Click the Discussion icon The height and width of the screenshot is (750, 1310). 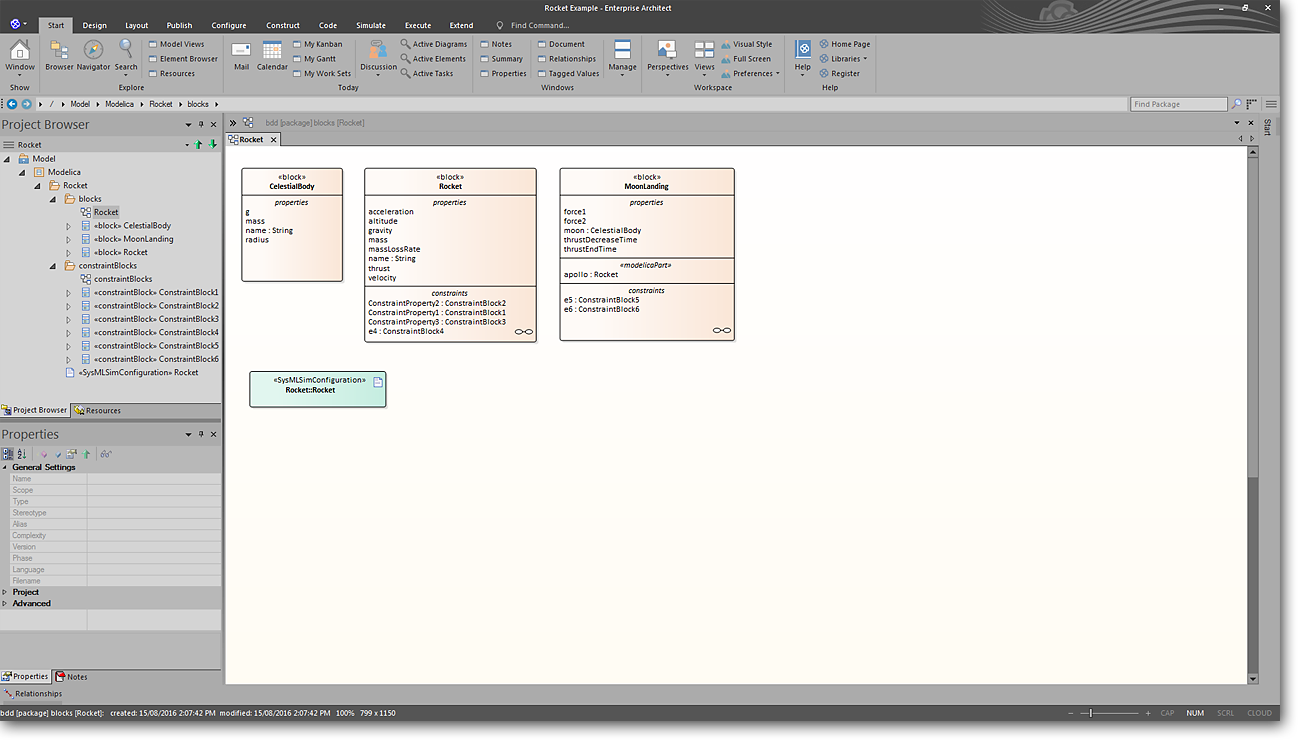[378, 55]
